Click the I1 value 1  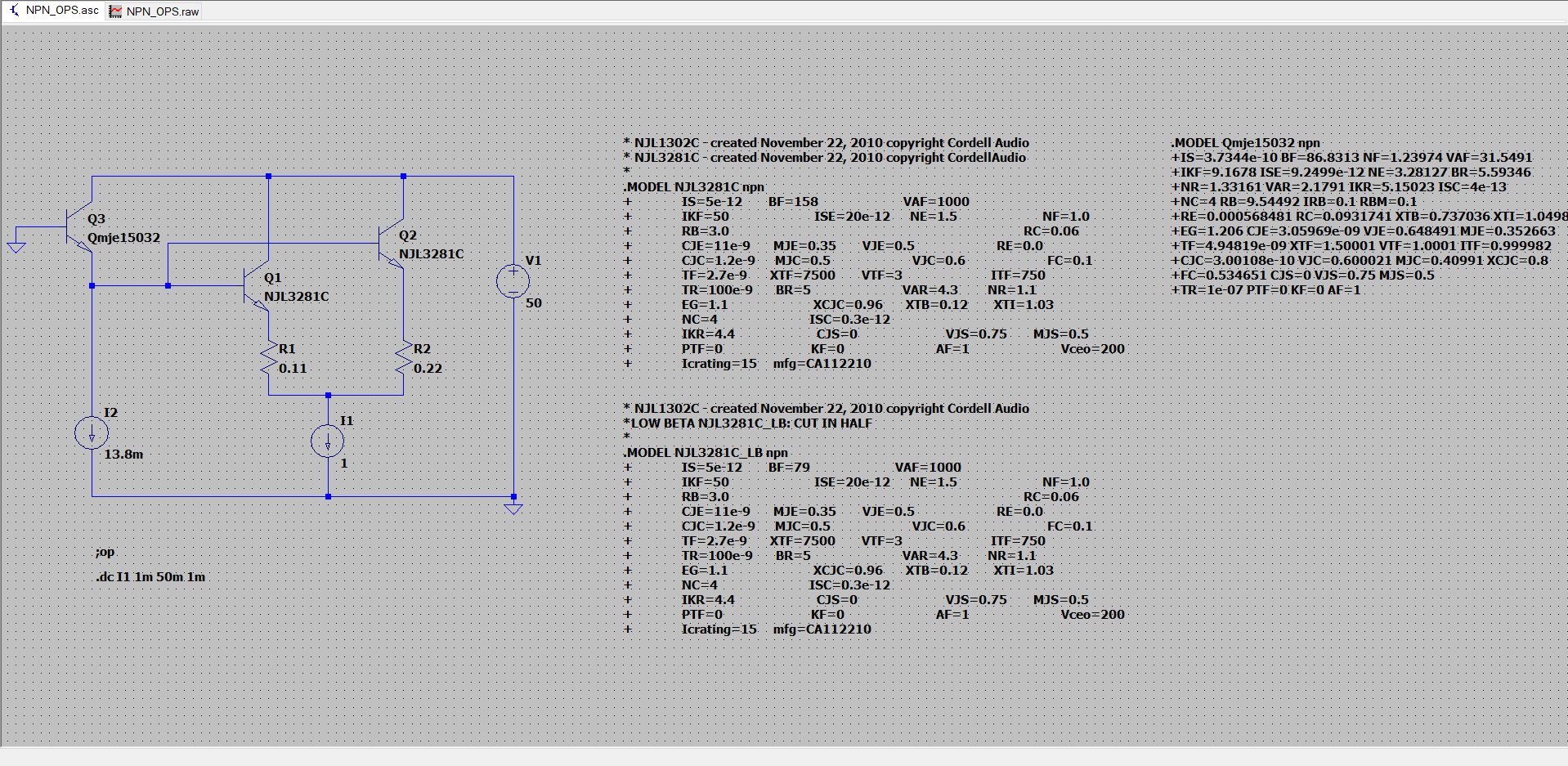(x=344, y=464)
